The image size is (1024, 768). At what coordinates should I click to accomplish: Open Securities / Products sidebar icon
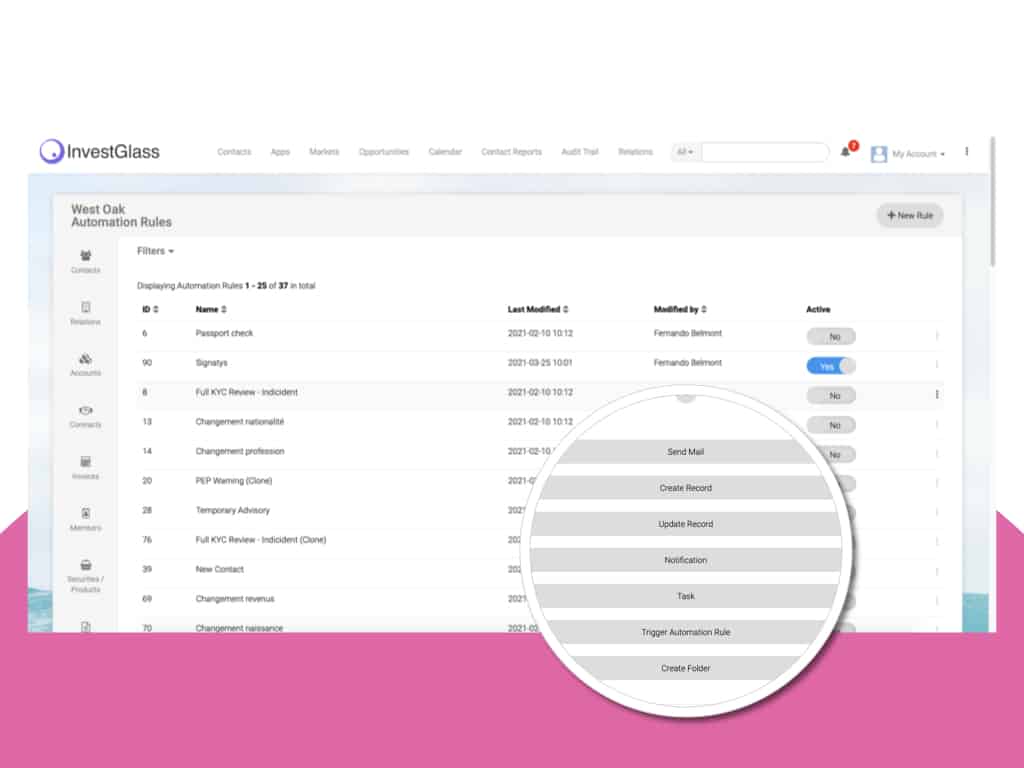(x=86, y=575)
